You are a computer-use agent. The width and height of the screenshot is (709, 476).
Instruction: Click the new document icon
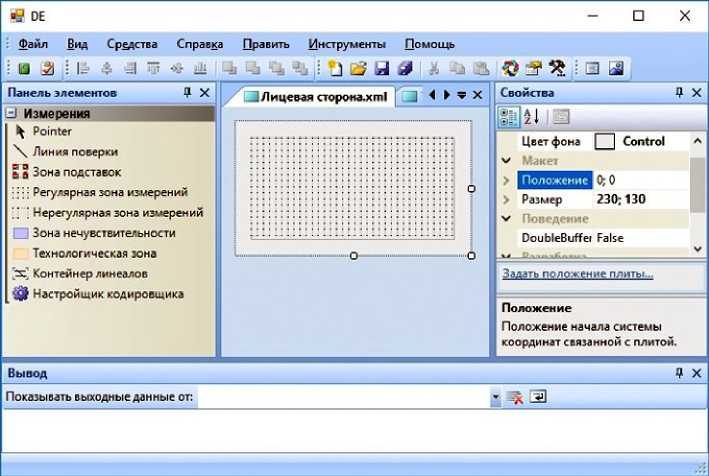(335, 68)
